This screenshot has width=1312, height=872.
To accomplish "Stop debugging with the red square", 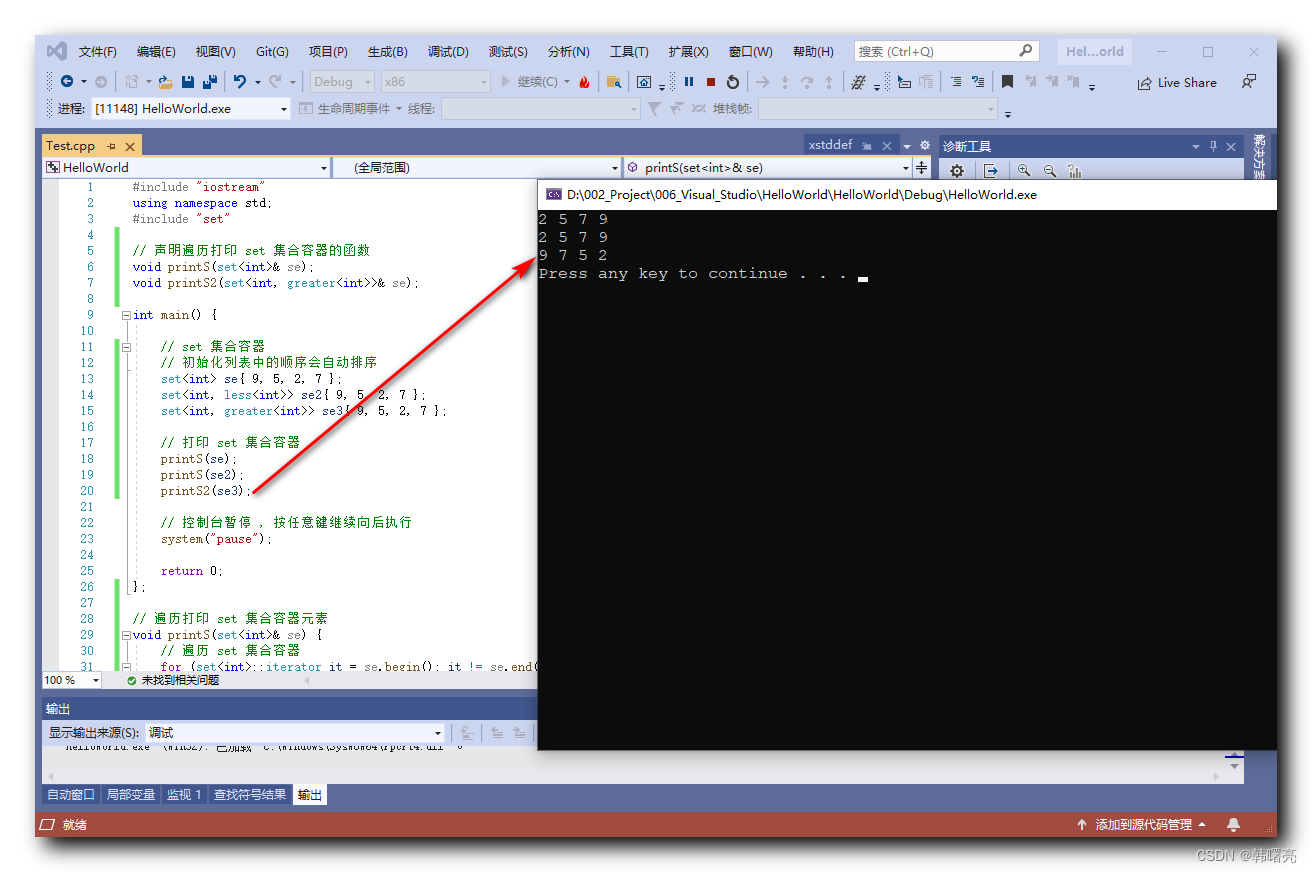I will tap(711, 82).
